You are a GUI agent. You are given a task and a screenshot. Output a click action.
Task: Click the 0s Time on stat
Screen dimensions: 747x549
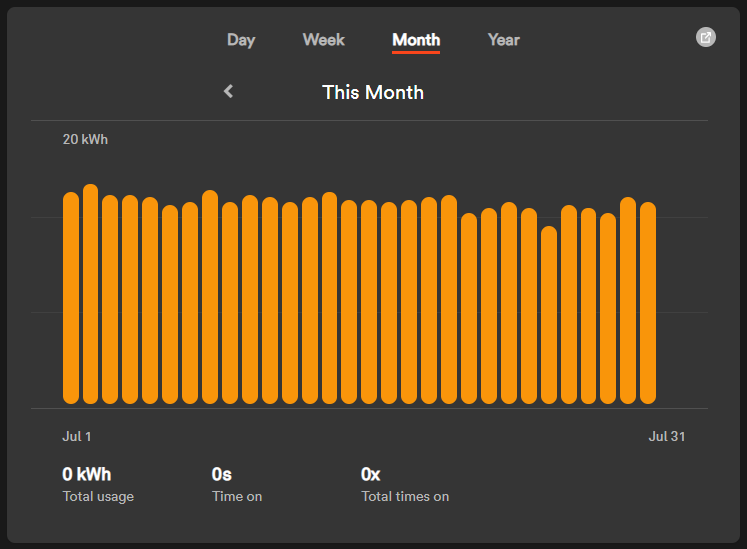pos(237,484)
